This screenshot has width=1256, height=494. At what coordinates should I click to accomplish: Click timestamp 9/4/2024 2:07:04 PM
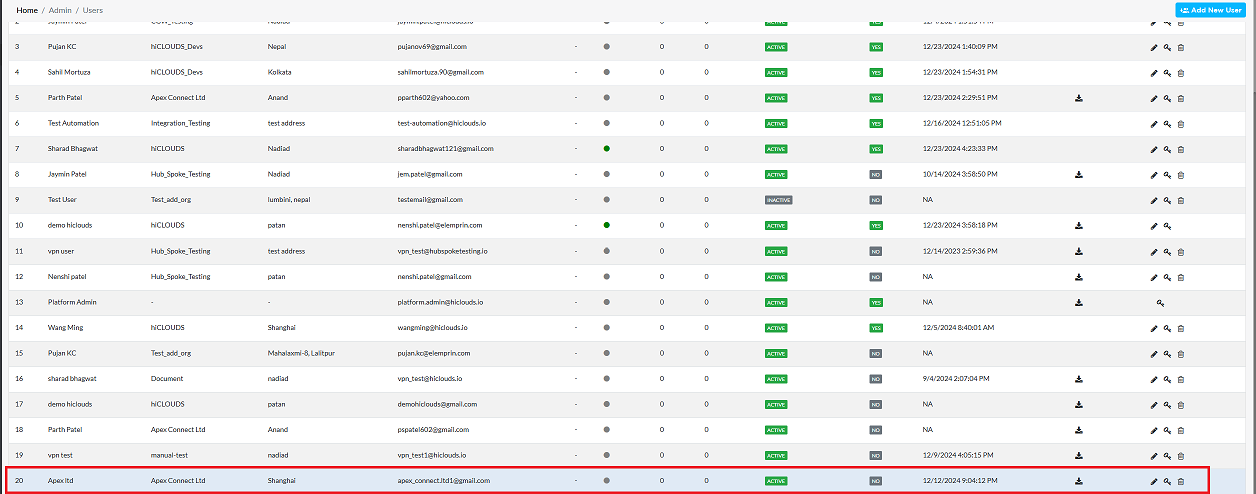(957, 378)
